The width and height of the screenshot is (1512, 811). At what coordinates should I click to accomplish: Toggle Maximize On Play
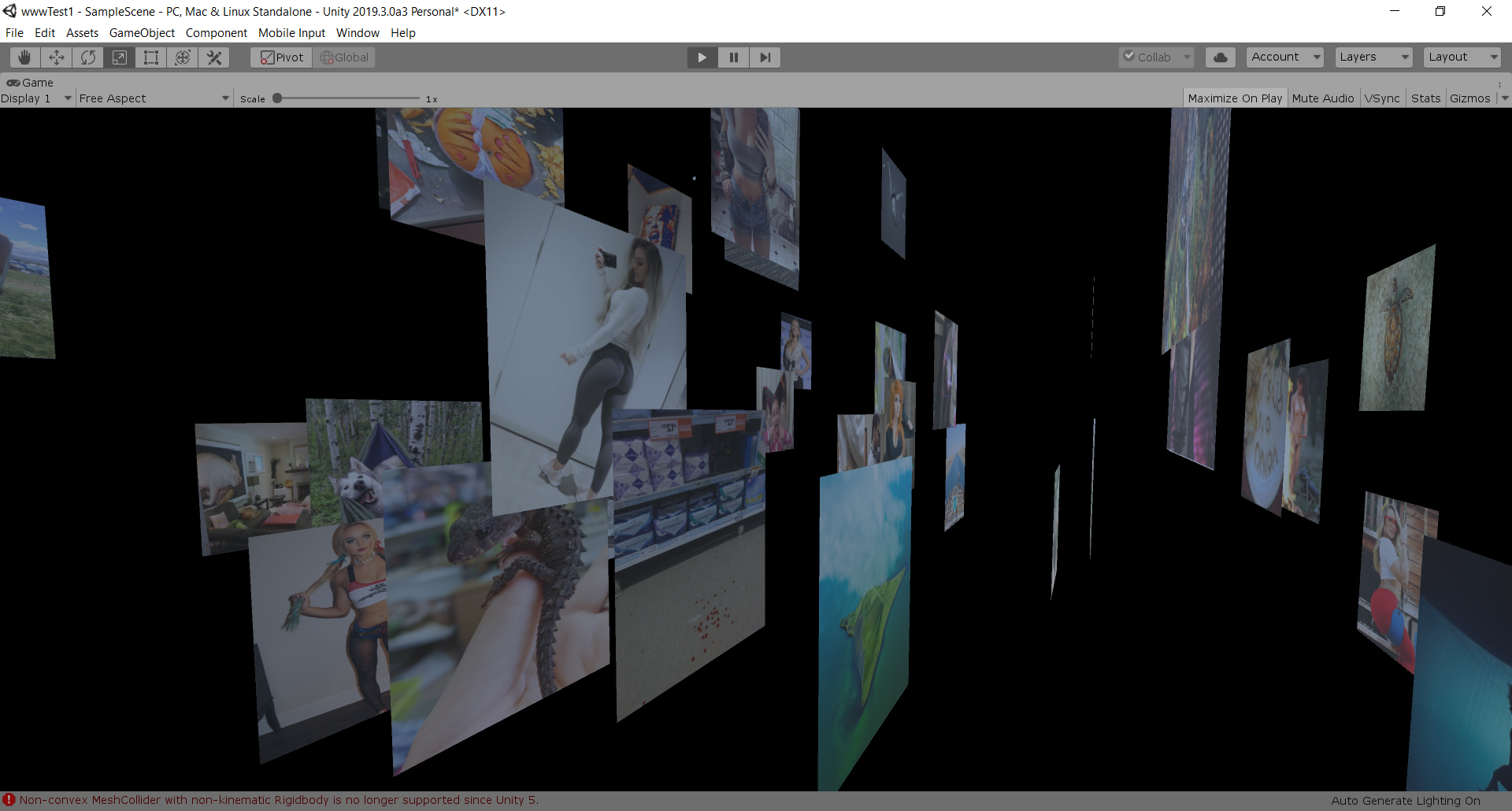pos(1234,98)
